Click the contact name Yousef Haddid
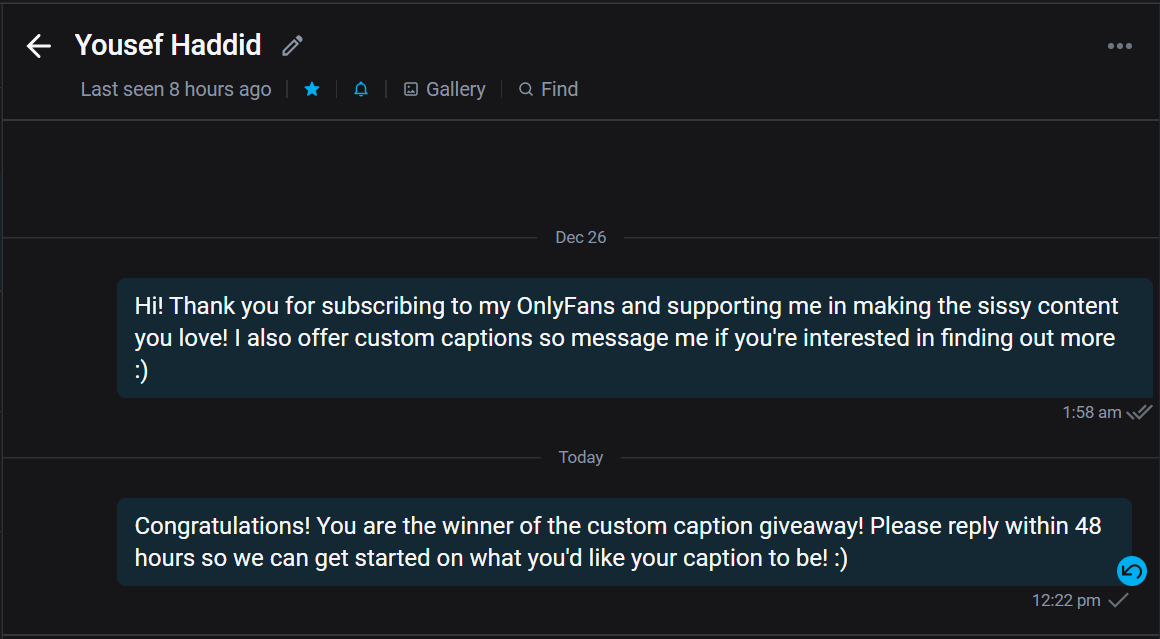Viewport: 1160px width, 639px height. [167, 45]
